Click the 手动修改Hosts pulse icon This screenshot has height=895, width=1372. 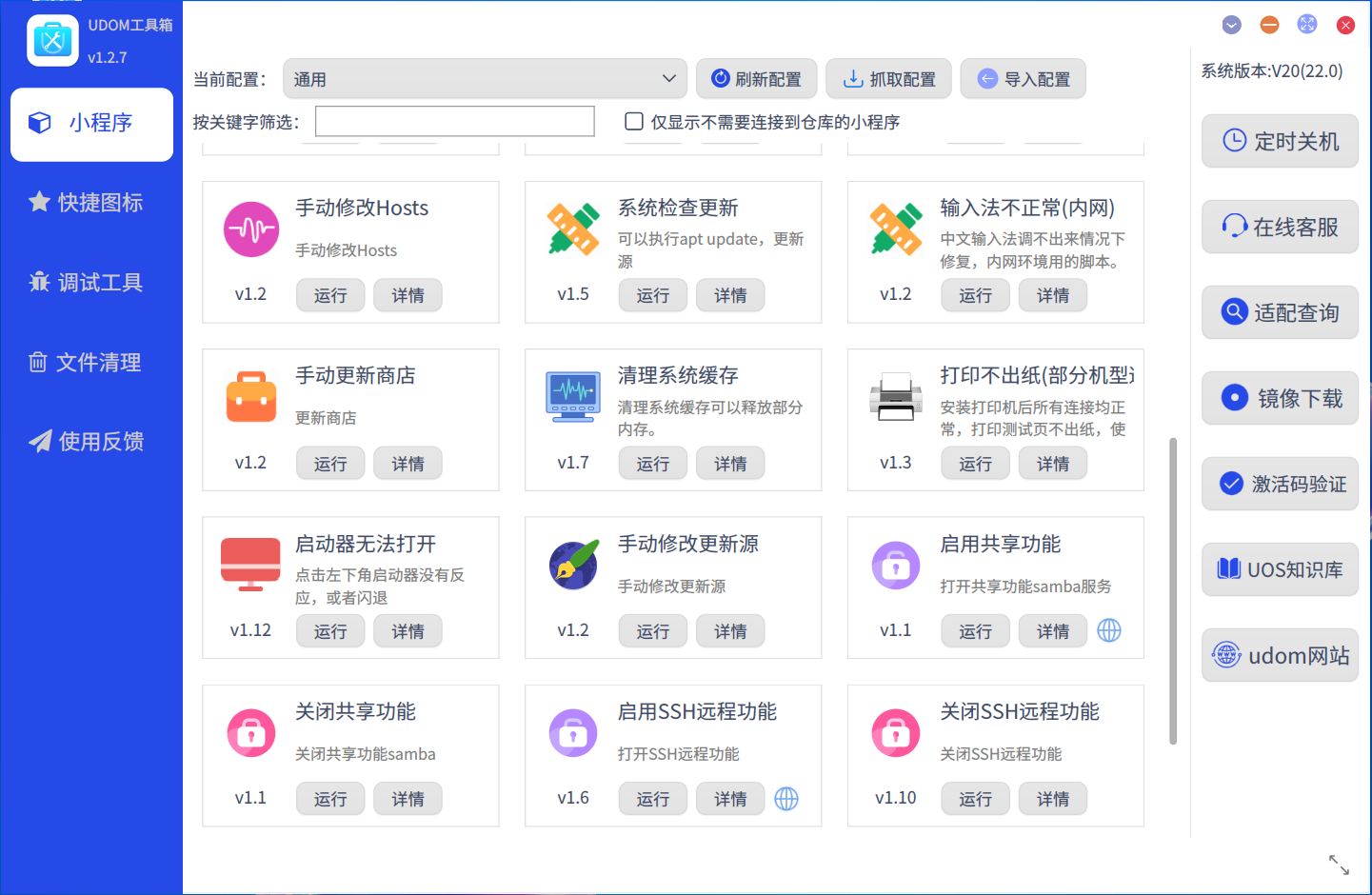point(251,229)
